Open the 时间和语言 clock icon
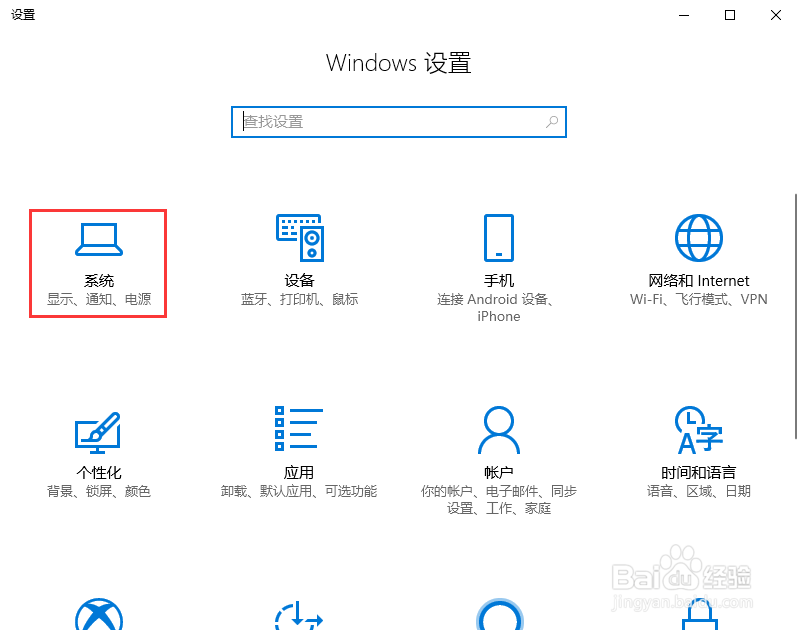The height and width of the screenshot is (630, 798). [699, 429]
